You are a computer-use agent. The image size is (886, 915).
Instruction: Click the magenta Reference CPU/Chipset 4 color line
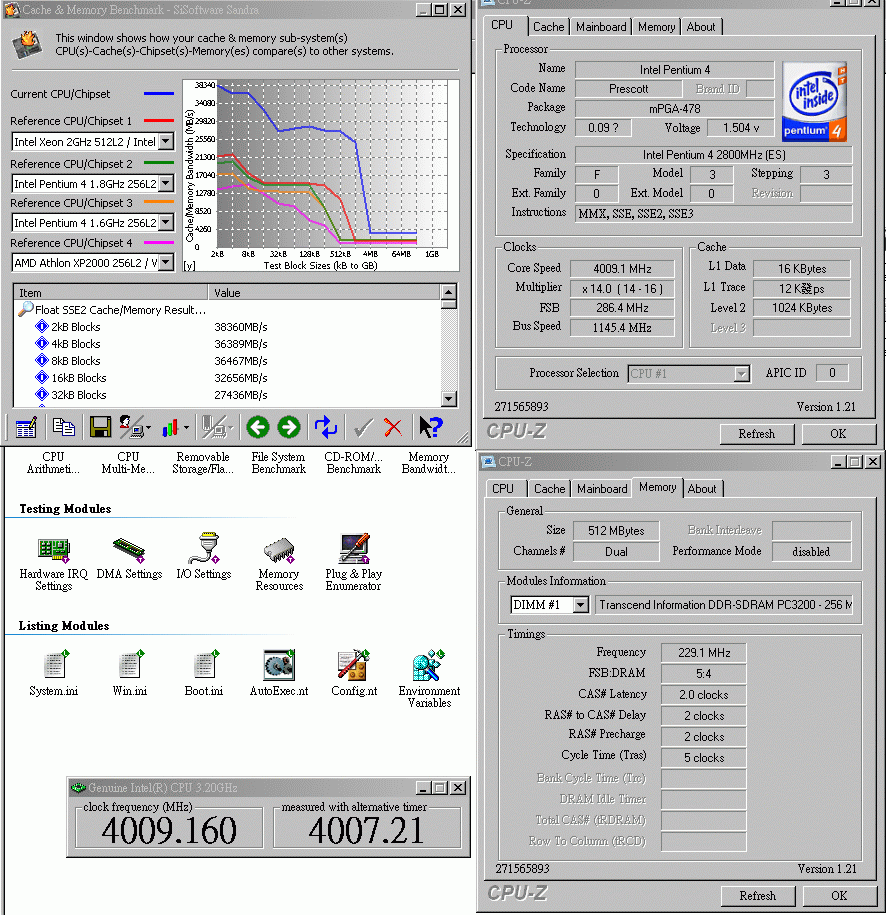click(159, 242)
